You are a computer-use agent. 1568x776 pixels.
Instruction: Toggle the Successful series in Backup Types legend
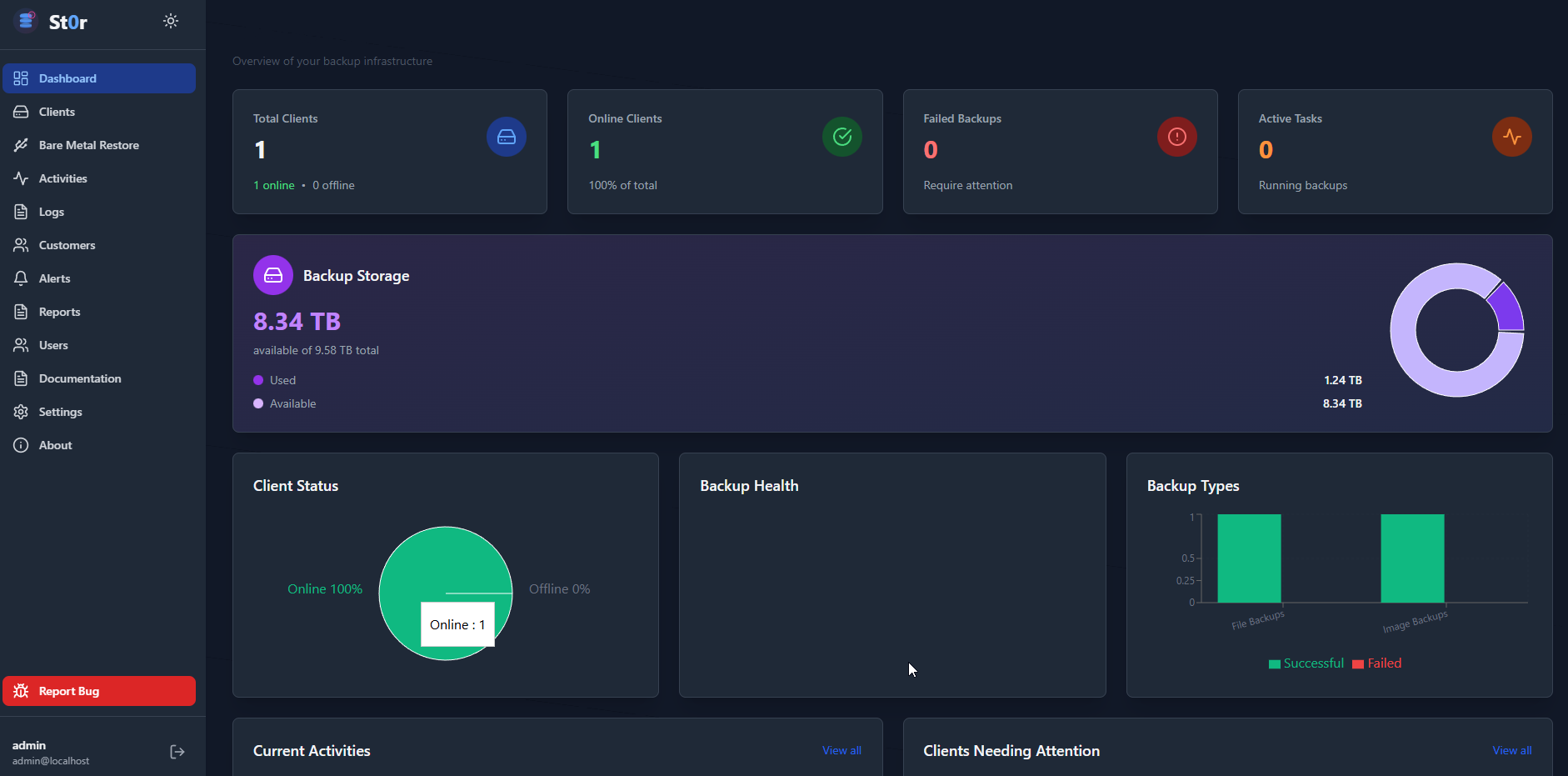pyautogui.click(x=1305, y=663)
